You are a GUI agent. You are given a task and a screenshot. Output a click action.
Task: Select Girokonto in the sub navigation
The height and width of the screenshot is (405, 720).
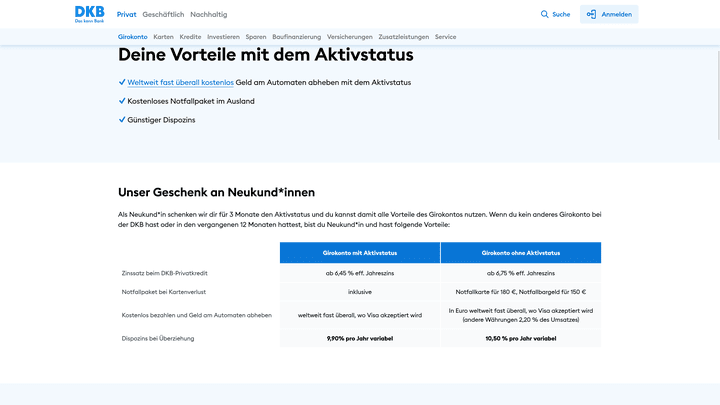tap(132, 37)
